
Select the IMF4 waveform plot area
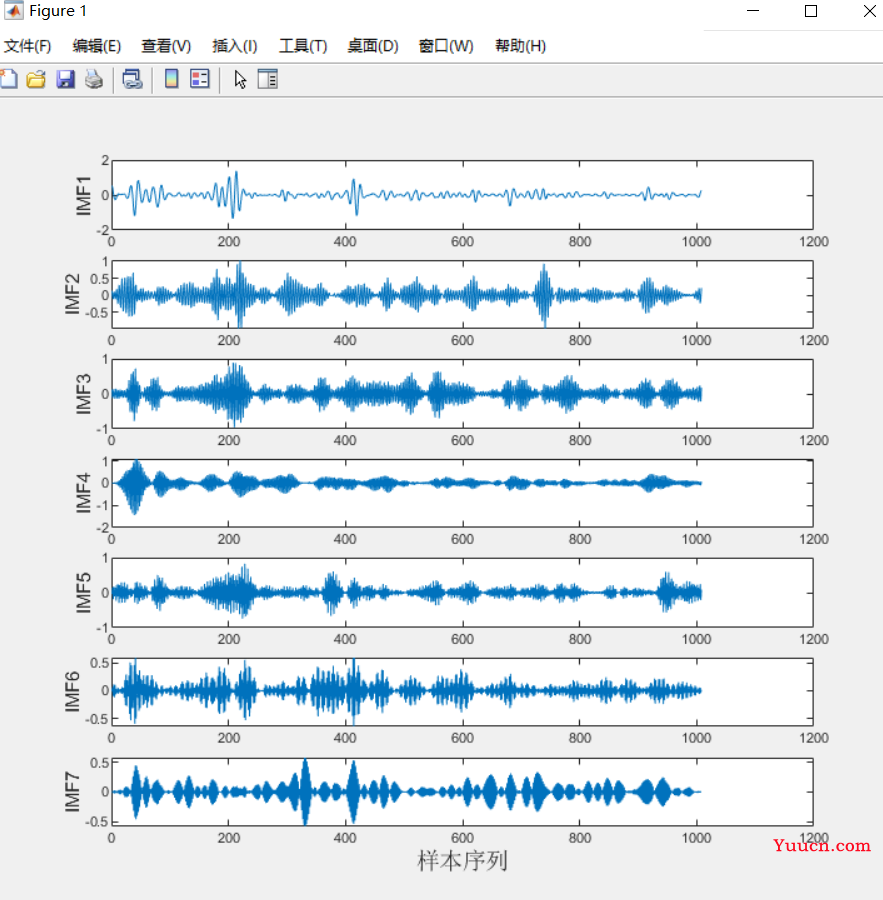462,493
